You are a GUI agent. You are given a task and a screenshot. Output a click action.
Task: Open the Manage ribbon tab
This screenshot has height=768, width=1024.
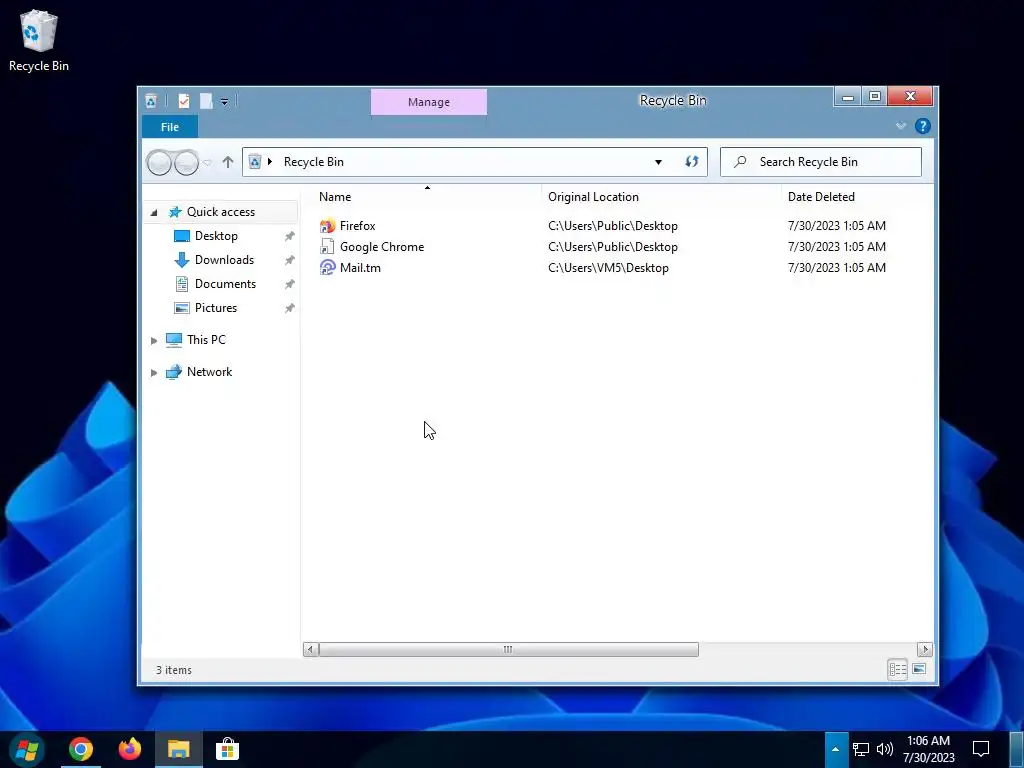coord(428,102)
